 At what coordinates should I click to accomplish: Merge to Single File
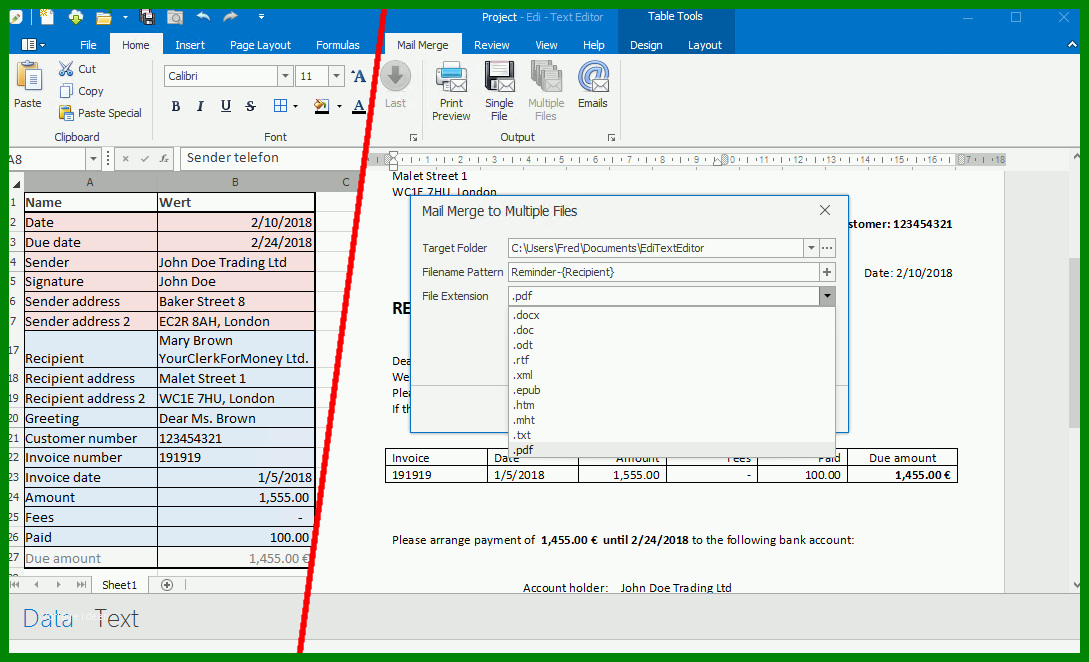[499, 91]
